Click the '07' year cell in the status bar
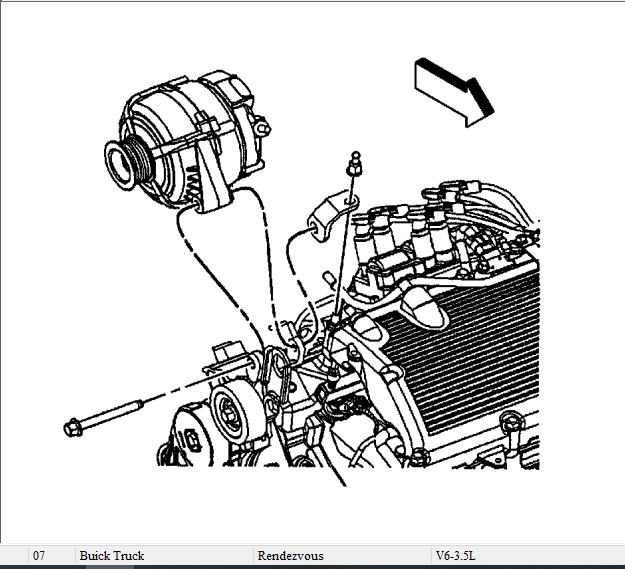625x569 pixels. click(x=52, y=555)
